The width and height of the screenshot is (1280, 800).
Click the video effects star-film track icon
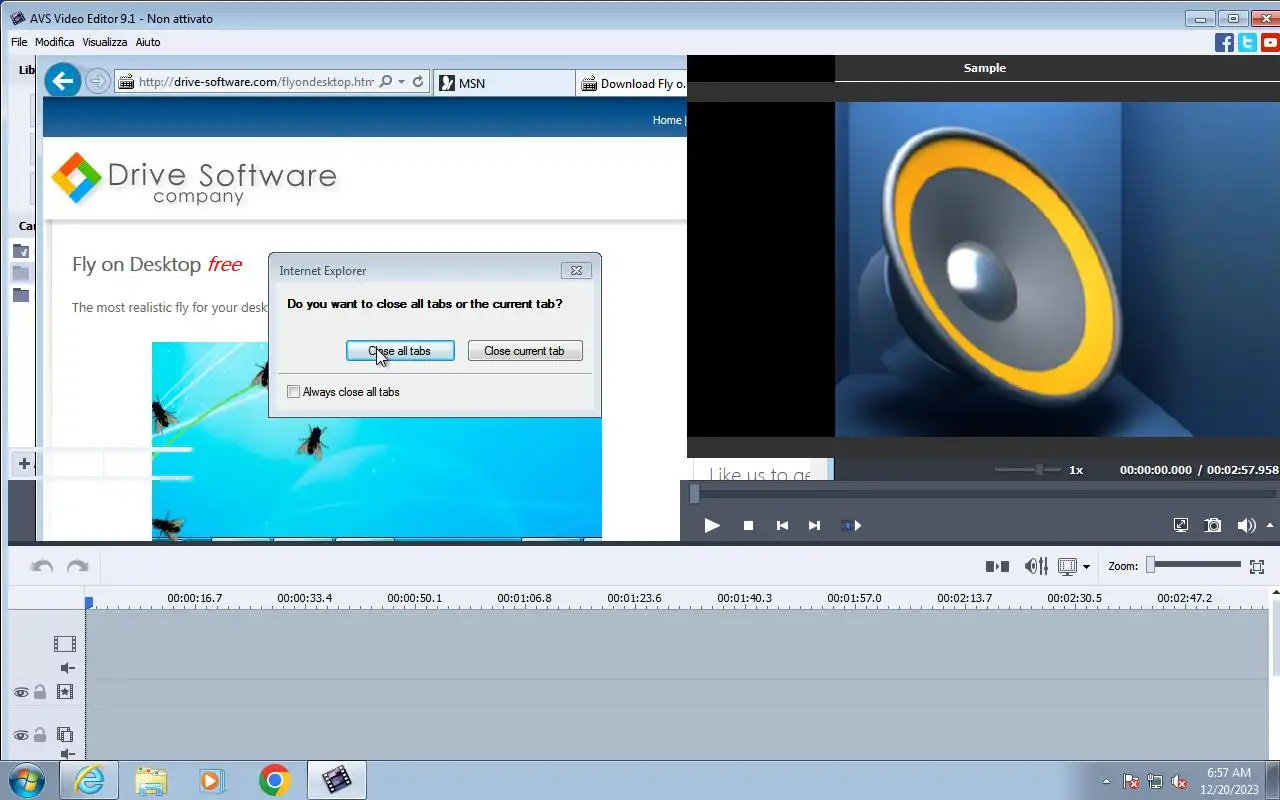65,691
